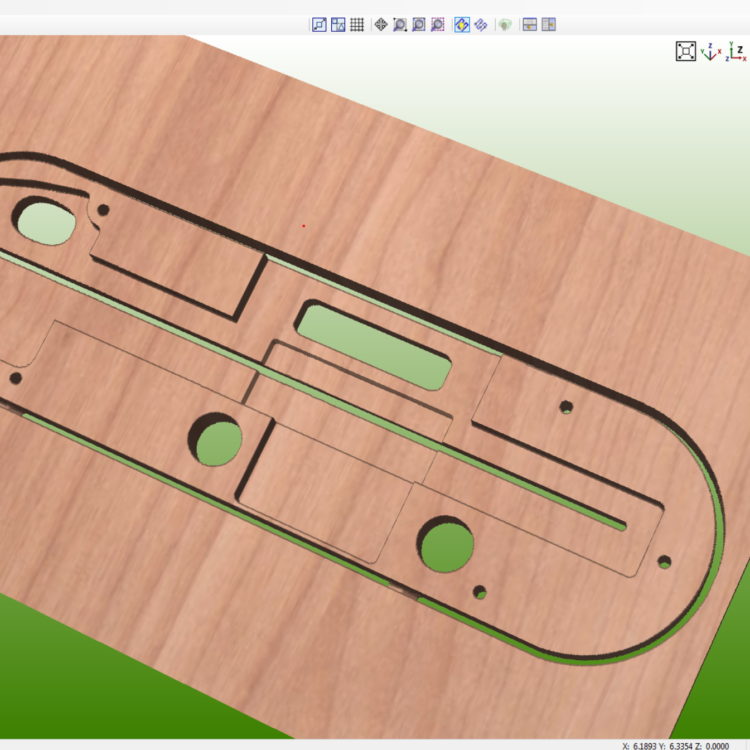Click the second split-shapes view toolbar icon
The image size is (750, 750).
click(338, 24)
